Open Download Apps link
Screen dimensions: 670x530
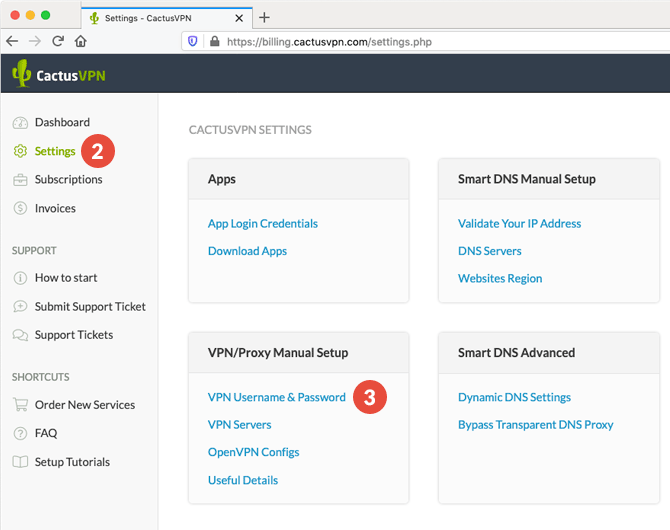pyautogui.click(x=247, y=251)
